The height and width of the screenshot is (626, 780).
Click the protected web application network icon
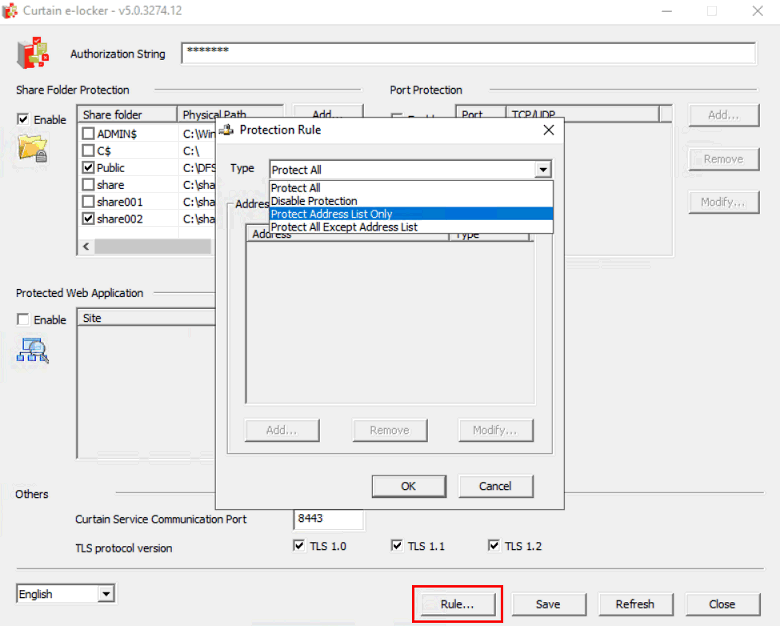point(33,349)
